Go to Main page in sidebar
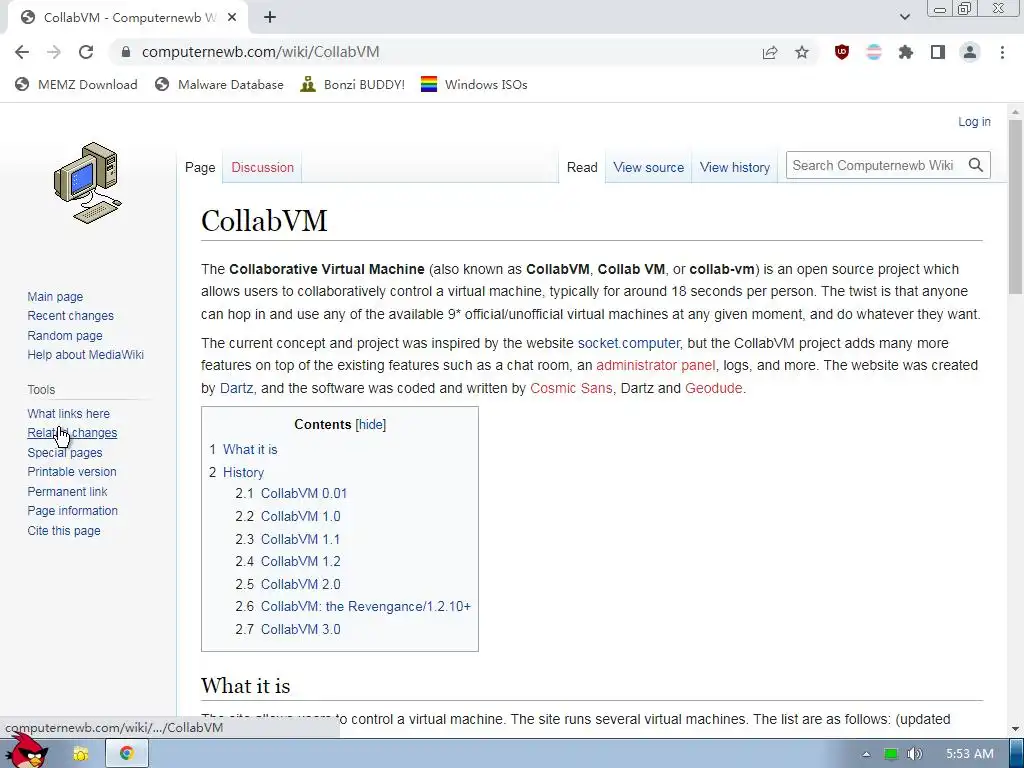The image size is (1024, 768). point(55,296)
